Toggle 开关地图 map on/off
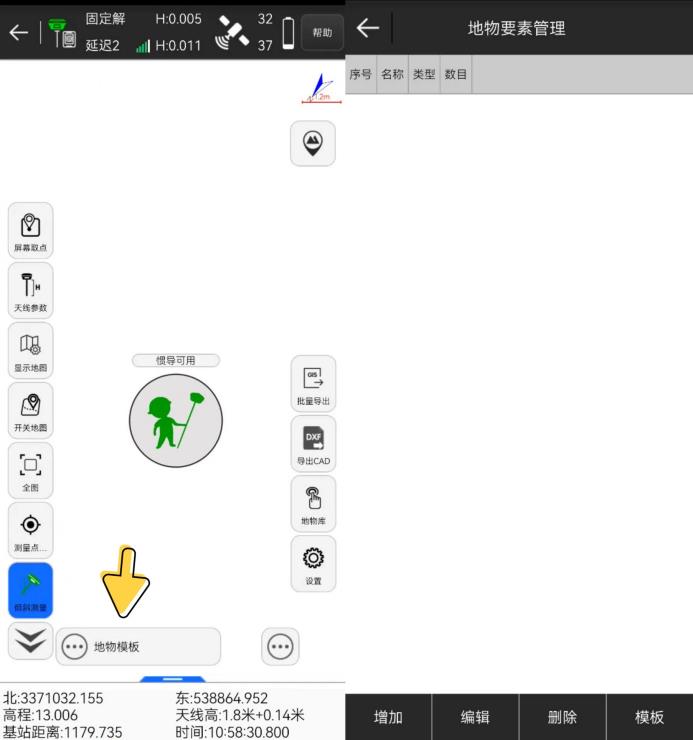This screenshot has height=740, width=693. pyautogui.click(x=30, y=411)
